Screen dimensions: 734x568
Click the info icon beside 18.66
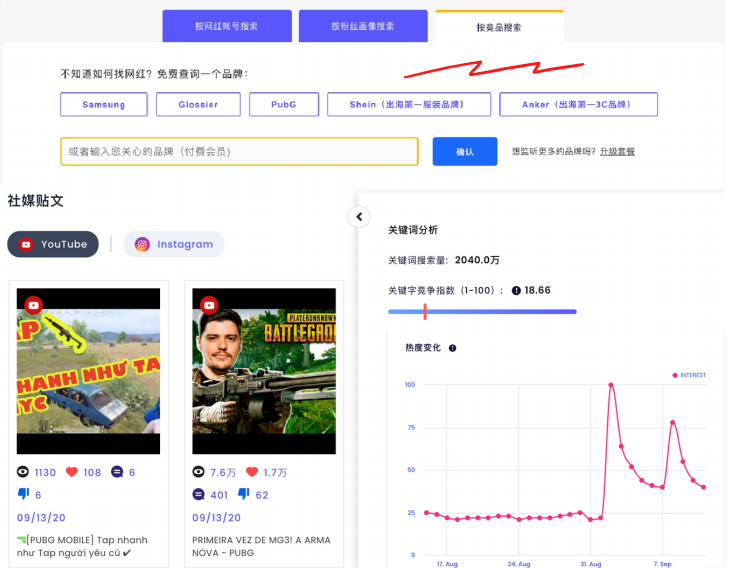click(516, 291)
